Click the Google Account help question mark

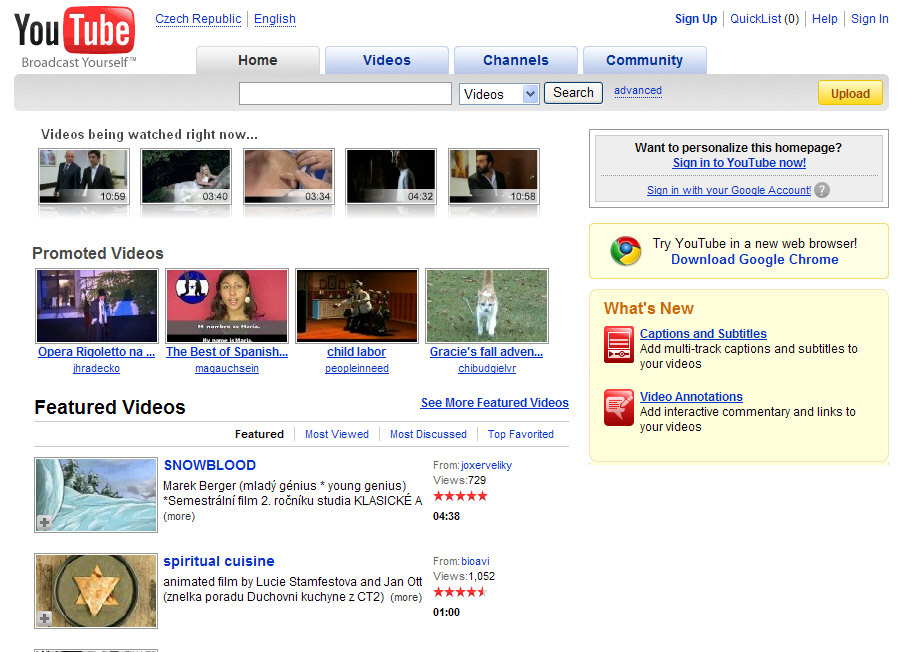[x=822, y=190]
